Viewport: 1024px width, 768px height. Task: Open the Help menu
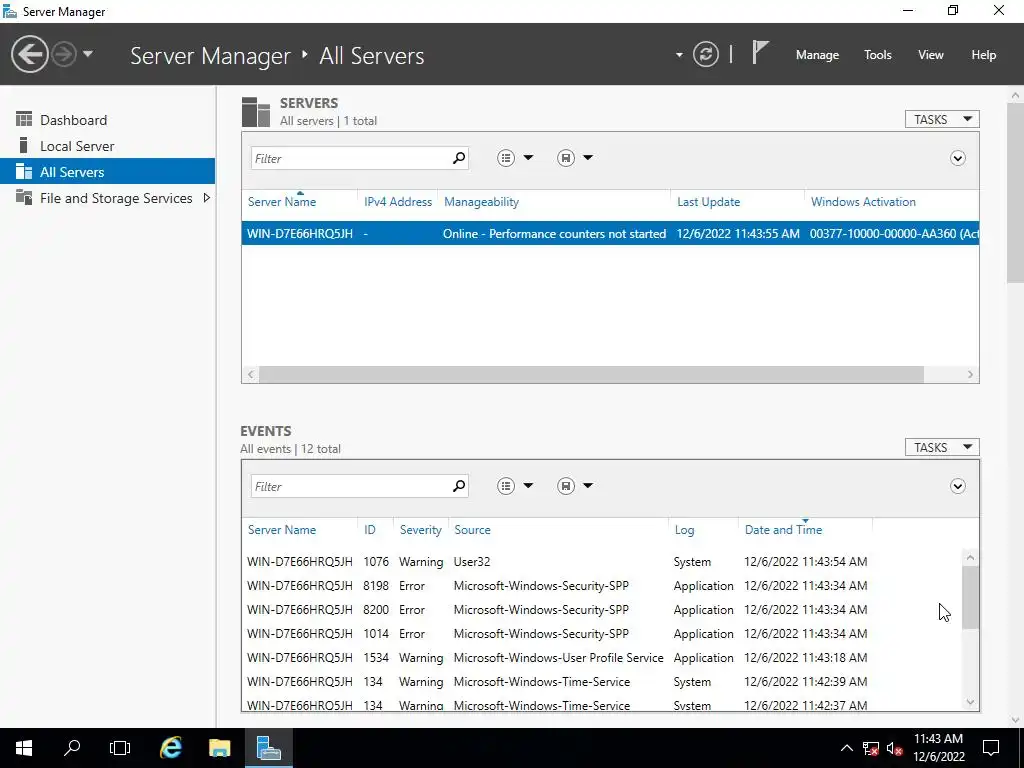(x=984, y=55)
